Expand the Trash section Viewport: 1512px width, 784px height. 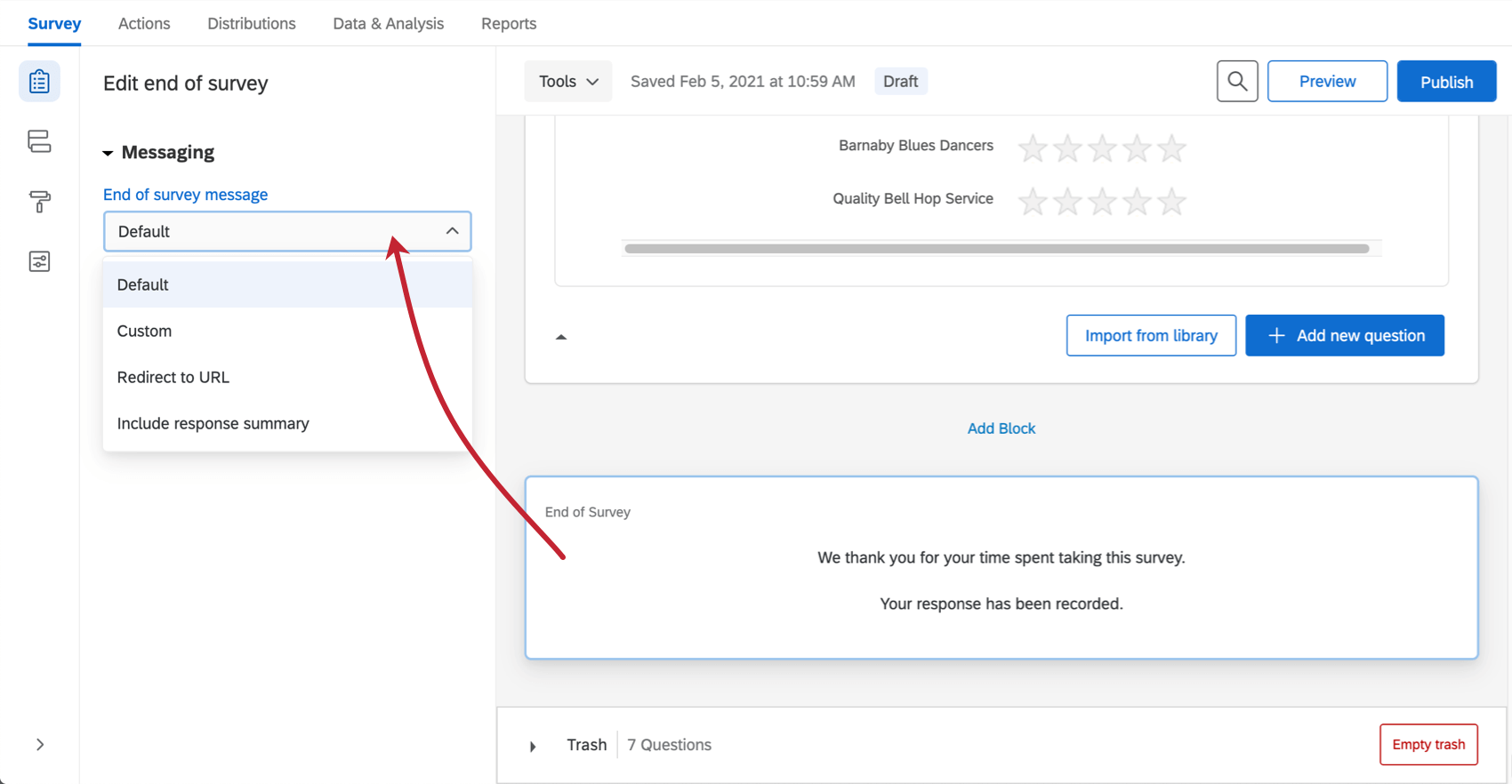[x=533, y=746]
